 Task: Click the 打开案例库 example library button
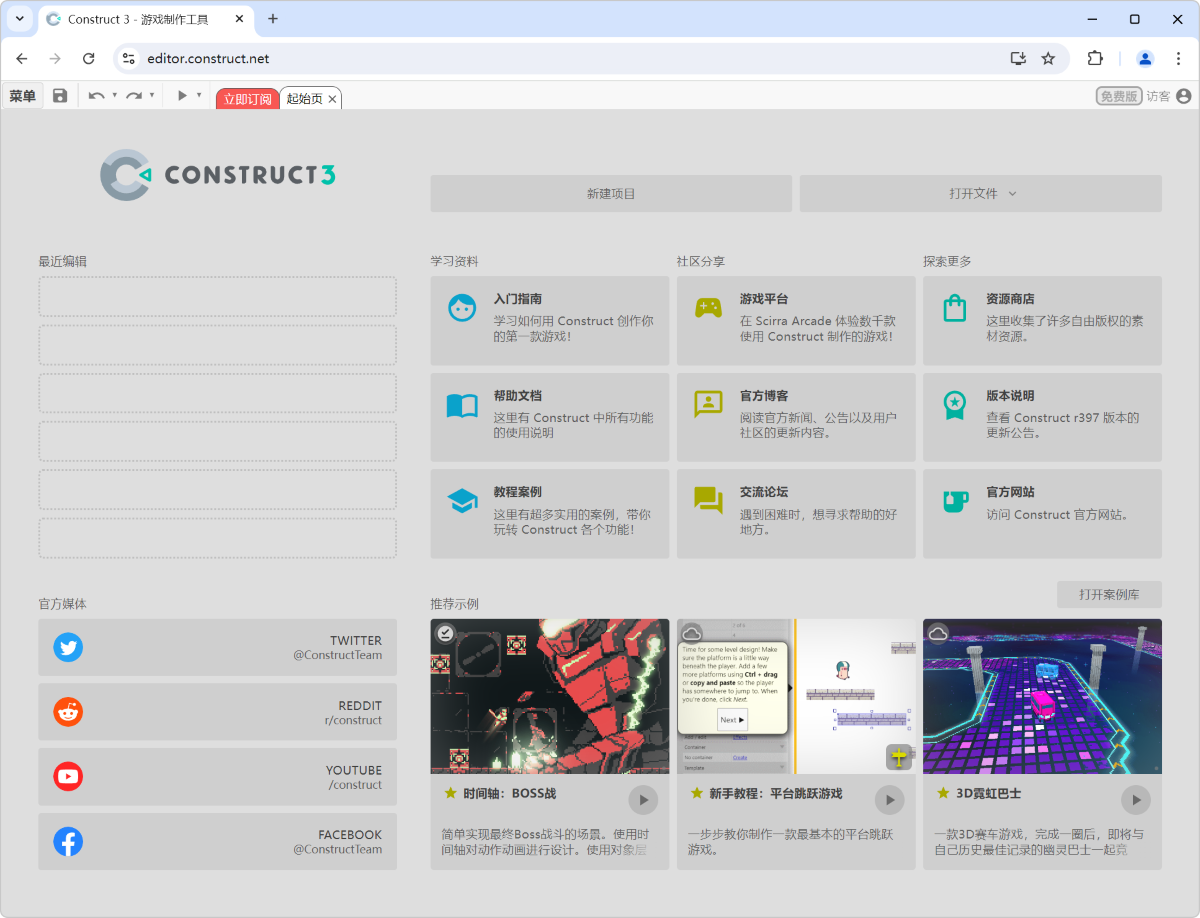[x=1110, y=594]
